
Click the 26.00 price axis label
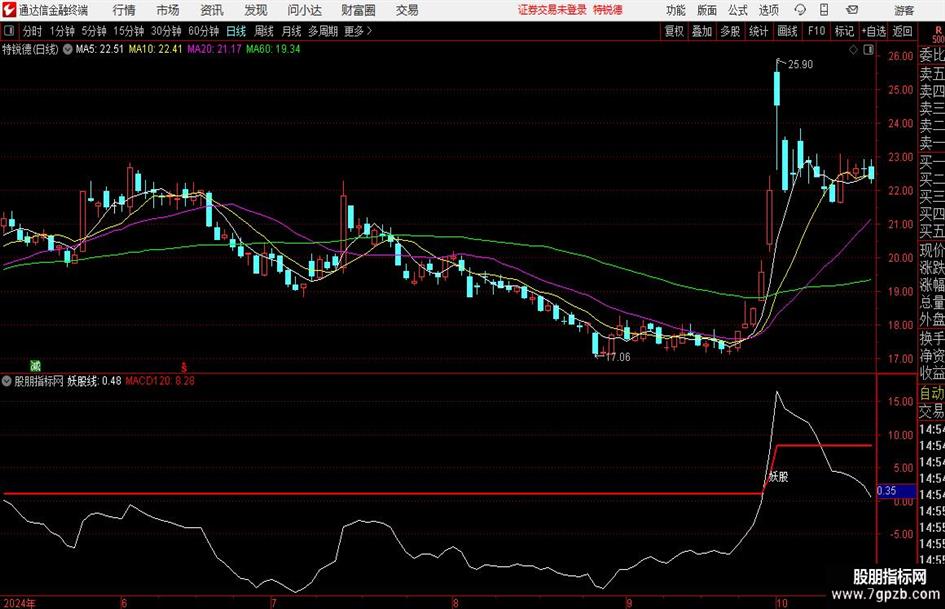point(900,56)
